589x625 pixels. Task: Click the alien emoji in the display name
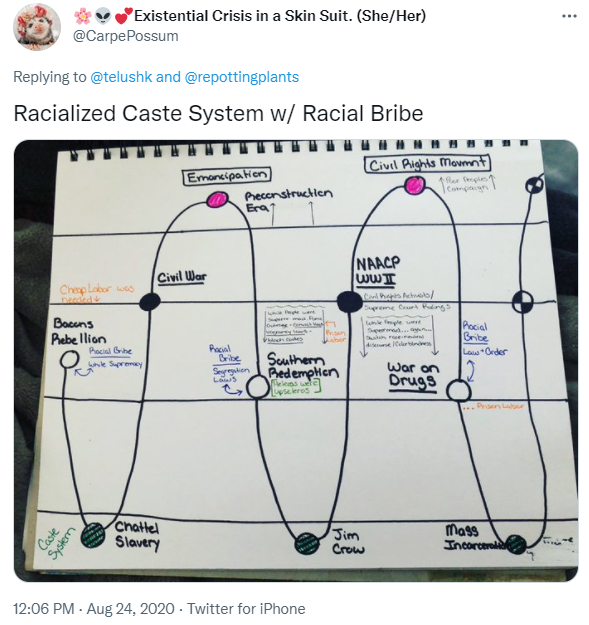(x=103, y=16)
